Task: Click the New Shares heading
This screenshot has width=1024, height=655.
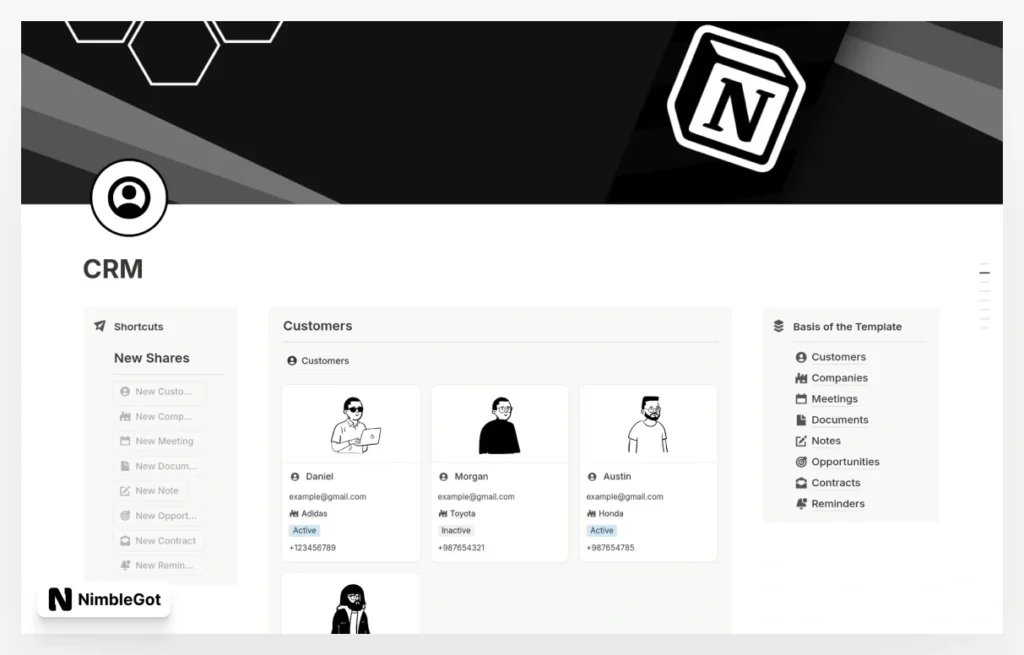Action: pos(152,358)
